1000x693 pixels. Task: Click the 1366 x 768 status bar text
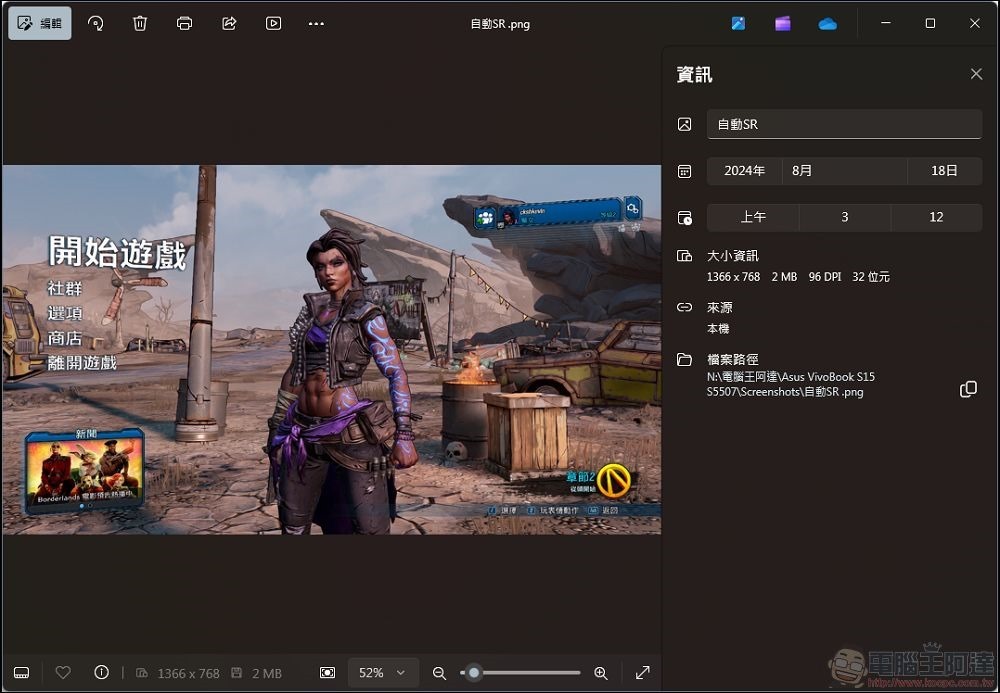coord(188,673)
